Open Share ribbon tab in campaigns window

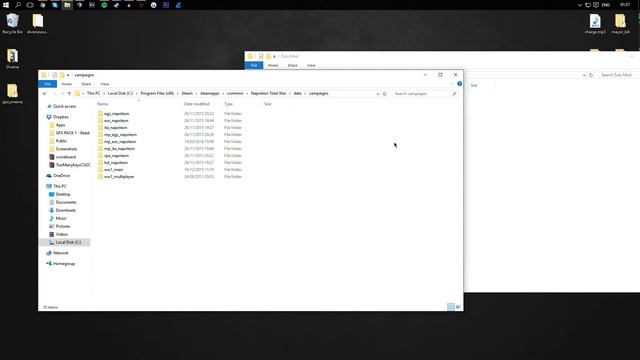[x=86, y=84]
